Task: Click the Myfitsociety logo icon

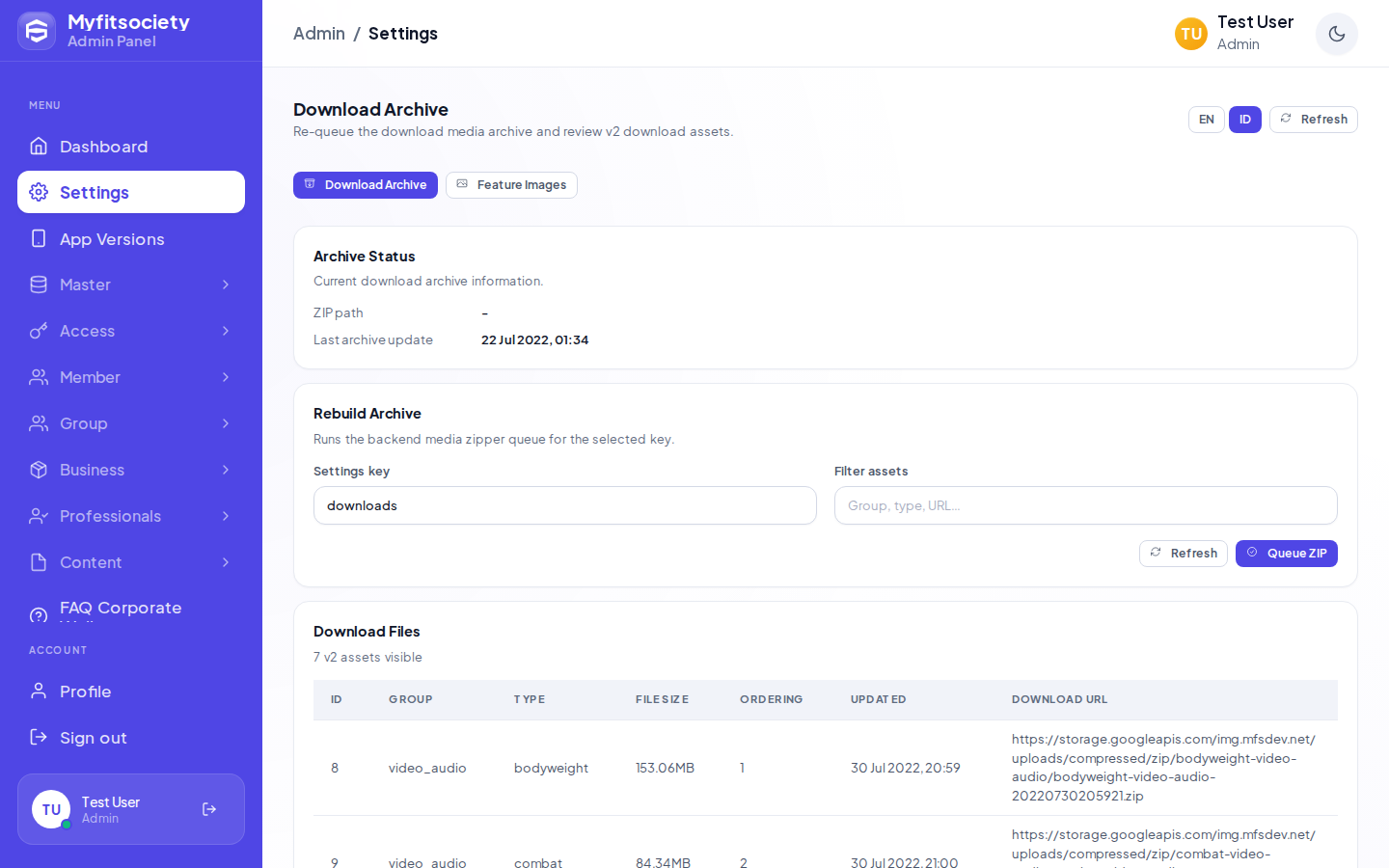Action: pyautogui.click(x=37, y=31)
